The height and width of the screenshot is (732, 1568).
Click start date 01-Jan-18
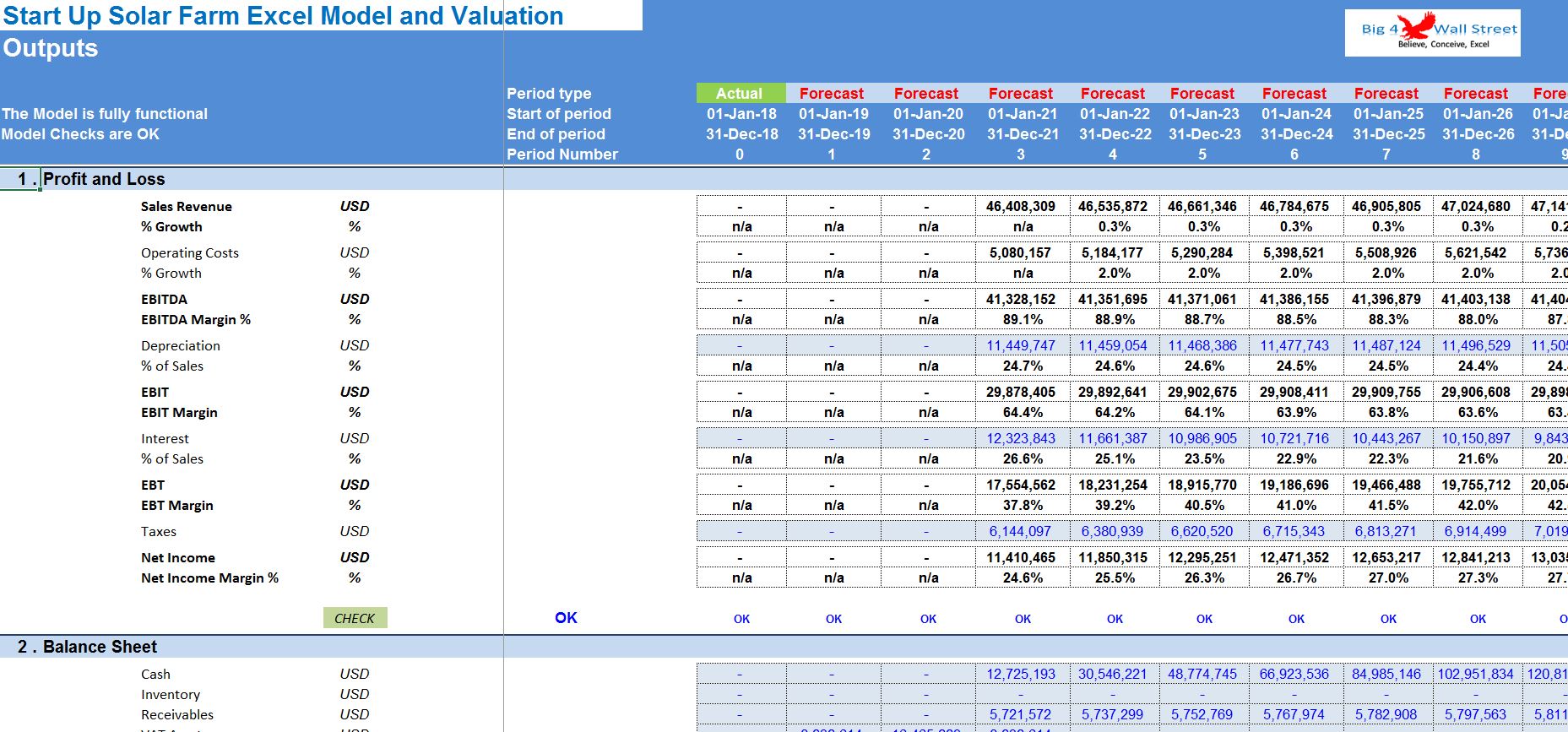741,113
